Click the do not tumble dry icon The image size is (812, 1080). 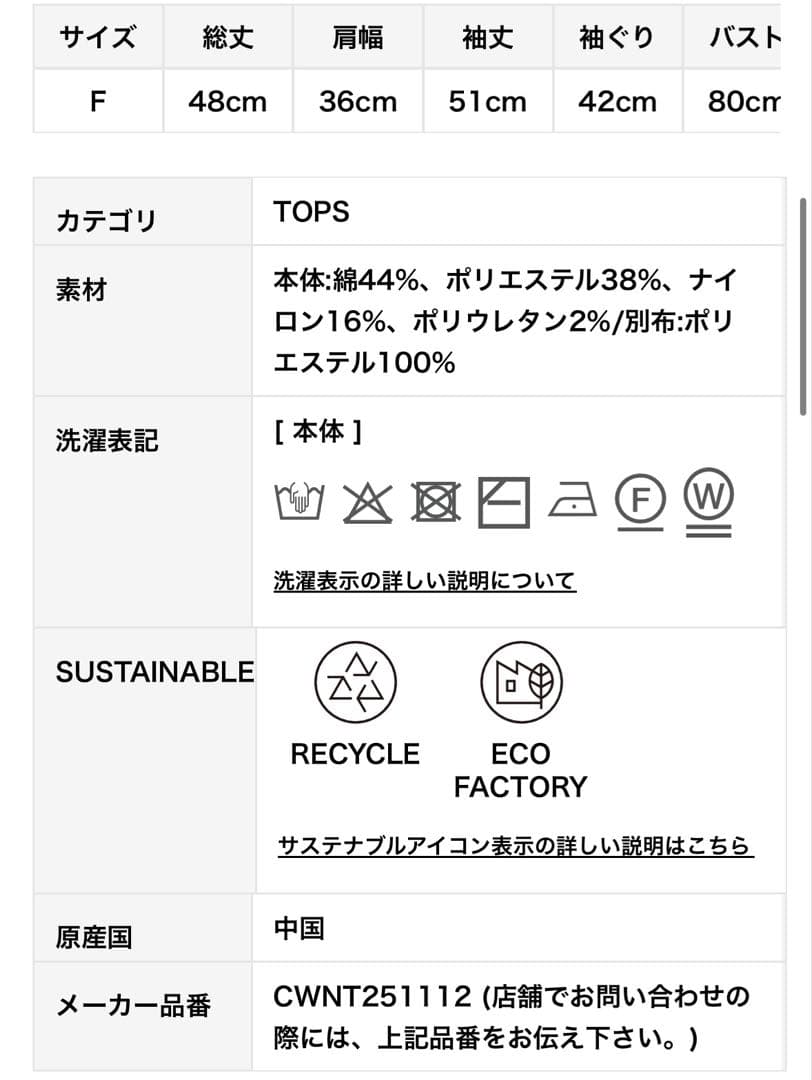tap(436, 502)
